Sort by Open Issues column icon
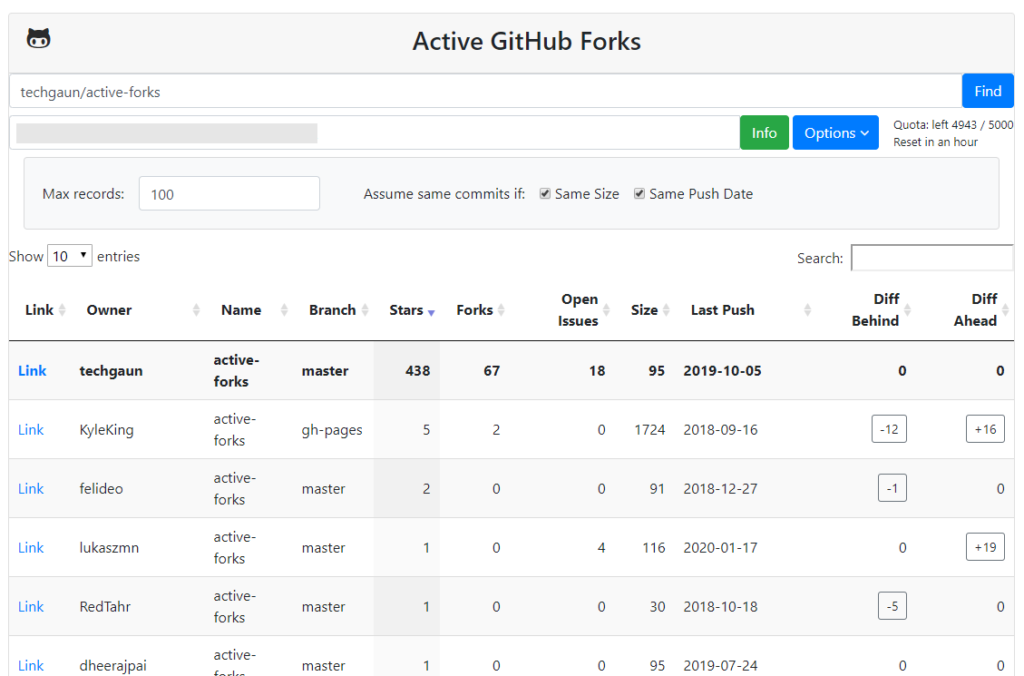Screen dimensions: 1024x676 click(x=607, y=310)
